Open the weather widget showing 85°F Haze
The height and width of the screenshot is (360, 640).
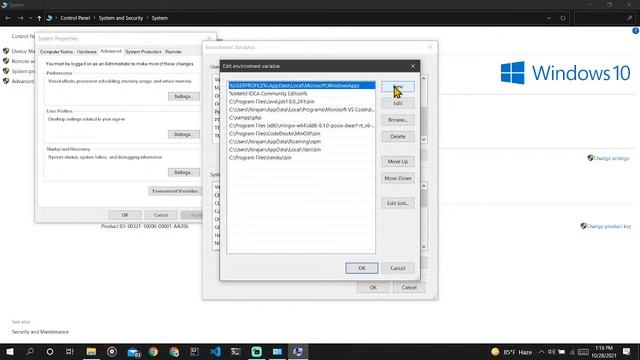point(512,352)
